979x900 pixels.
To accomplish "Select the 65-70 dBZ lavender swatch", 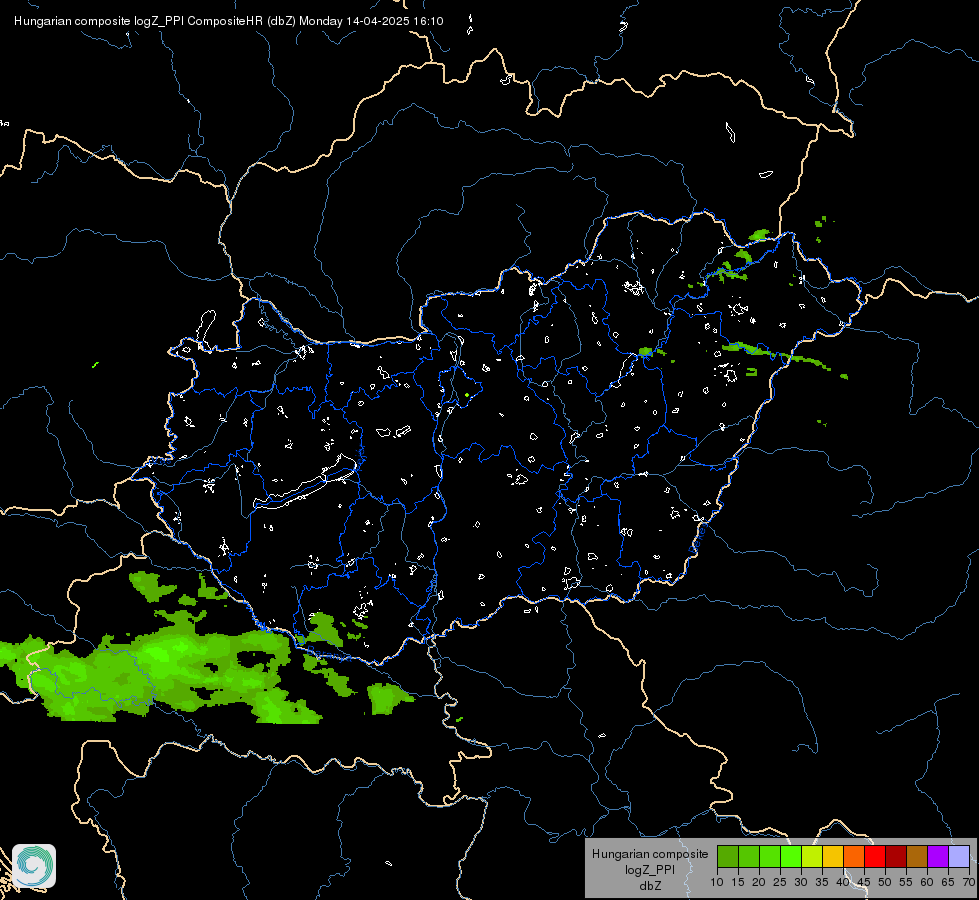I will (959, 856).
